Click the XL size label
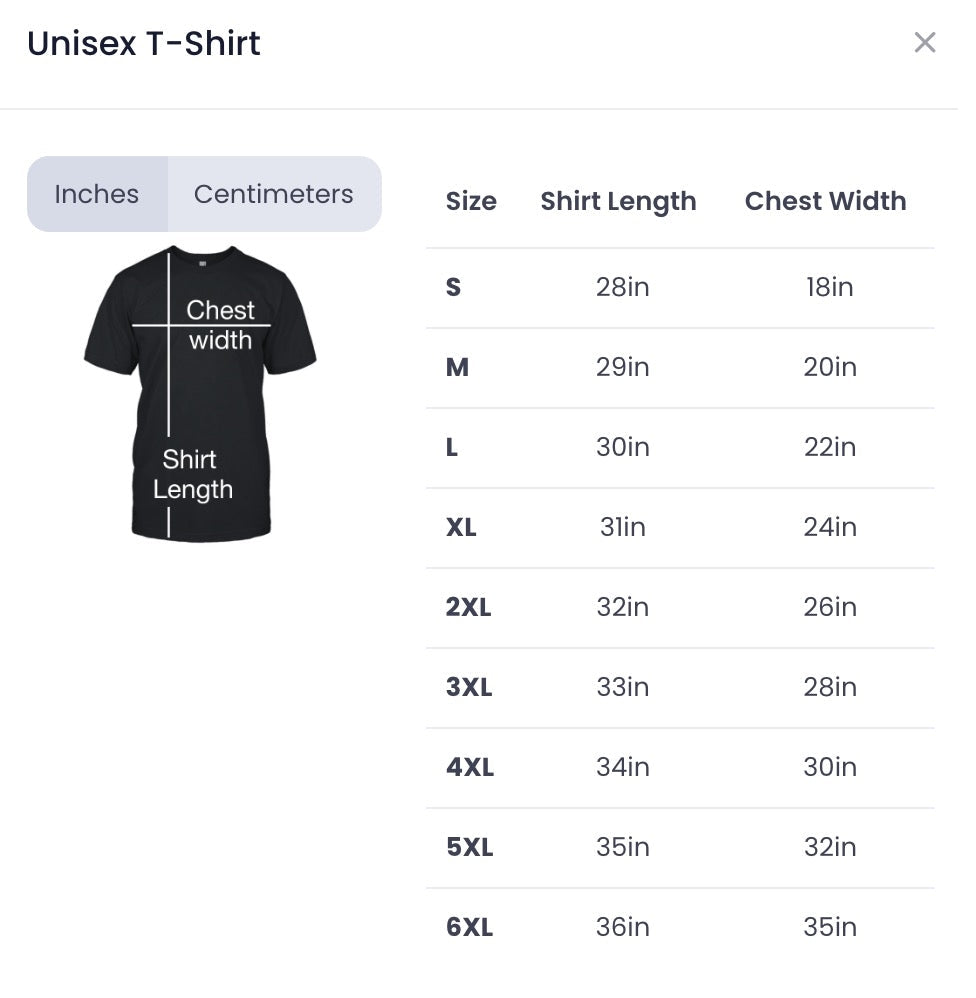The image size is (976, 998). coord(461,528)
